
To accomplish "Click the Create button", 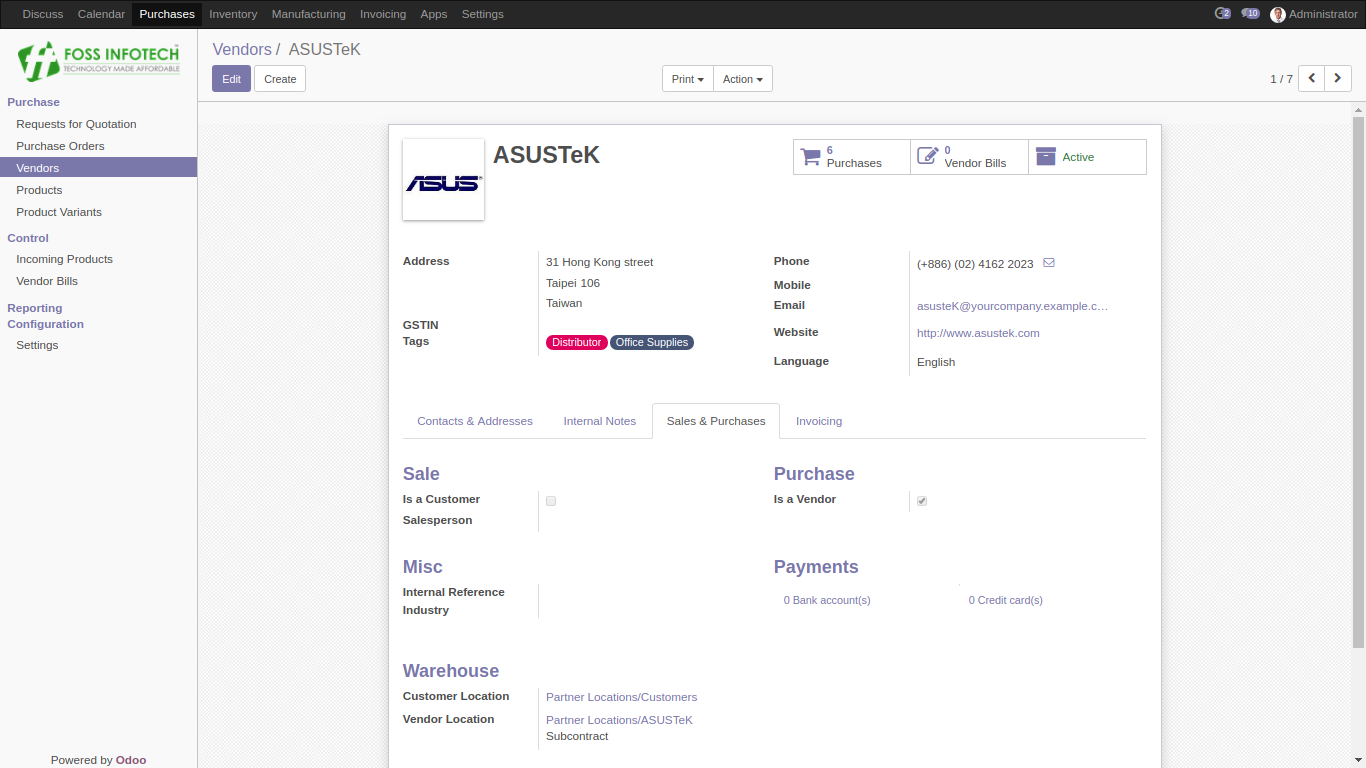I will (x=280, y=79).
